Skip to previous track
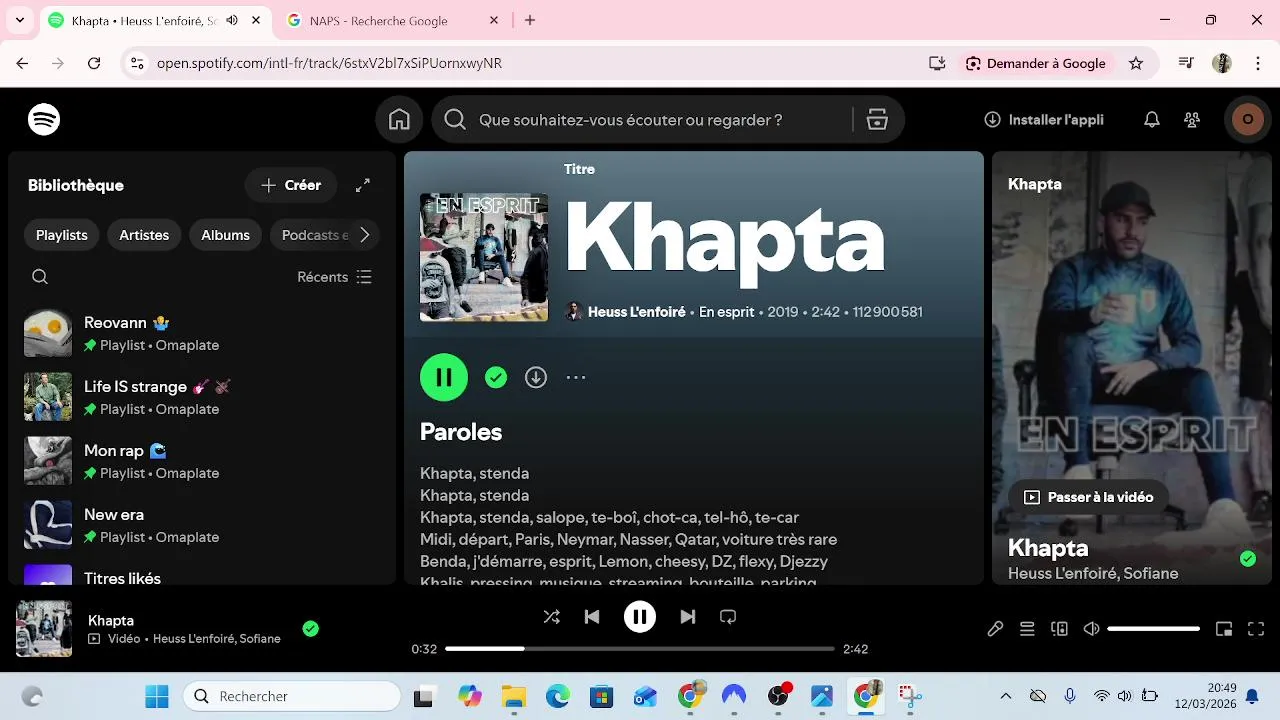This screenshot has width=1280, height=720. click(x=592, y=617)
